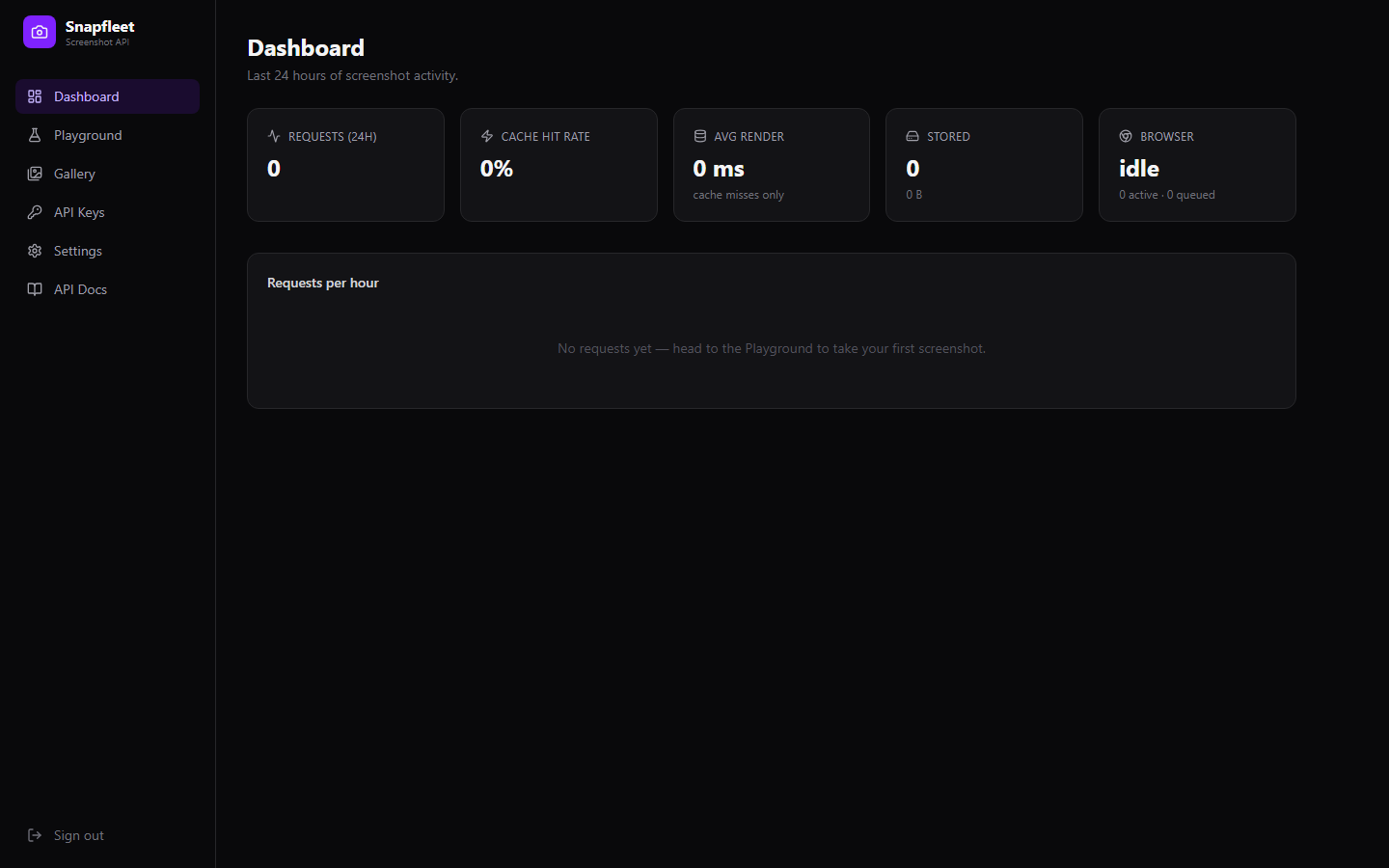Screen dimensions: 1389x868
Task: Click the 0% cache hit rate value
Action: tap(497, 169)
